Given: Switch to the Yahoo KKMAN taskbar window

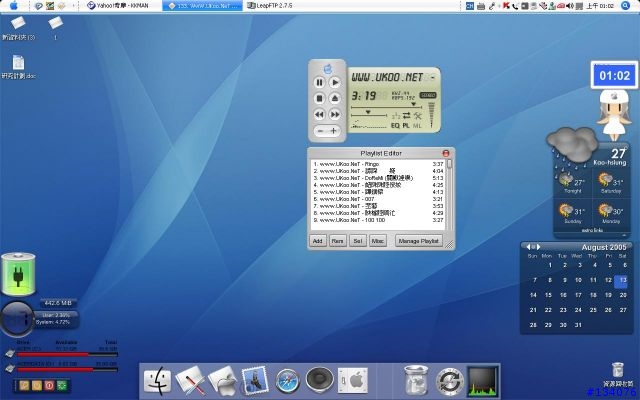Looking at the screenshot, I should click(x=118, y=6).
